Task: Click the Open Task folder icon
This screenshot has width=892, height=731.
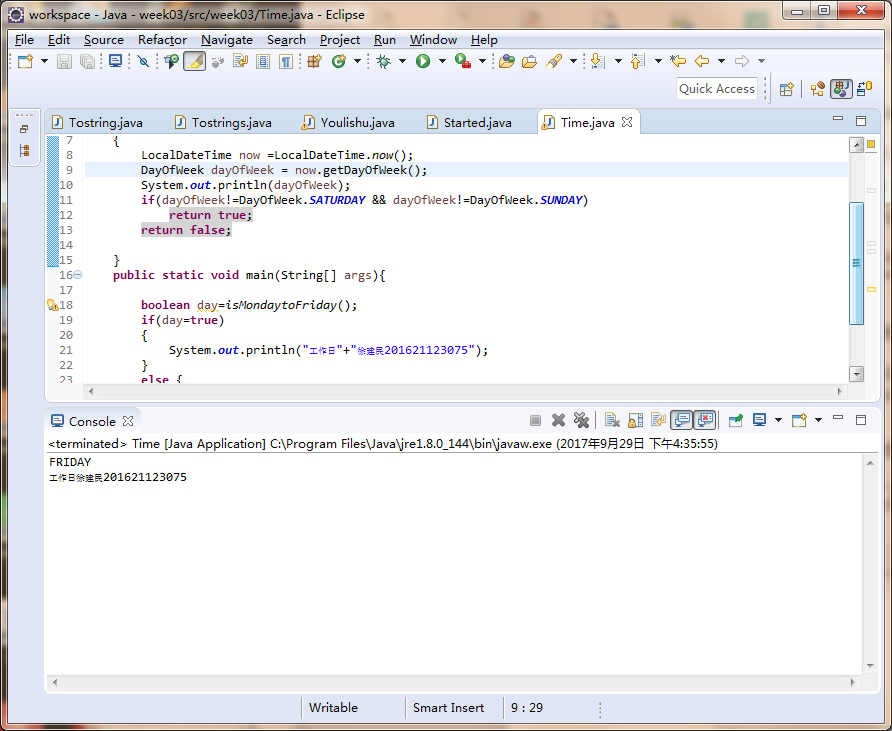Action: click(530, 61)
